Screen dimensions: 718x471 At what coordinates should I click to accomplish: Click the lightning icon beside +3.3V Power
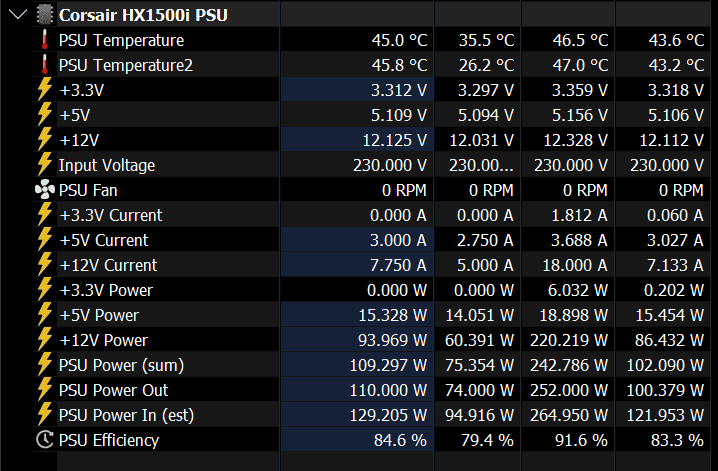click(x=44, y=289)
